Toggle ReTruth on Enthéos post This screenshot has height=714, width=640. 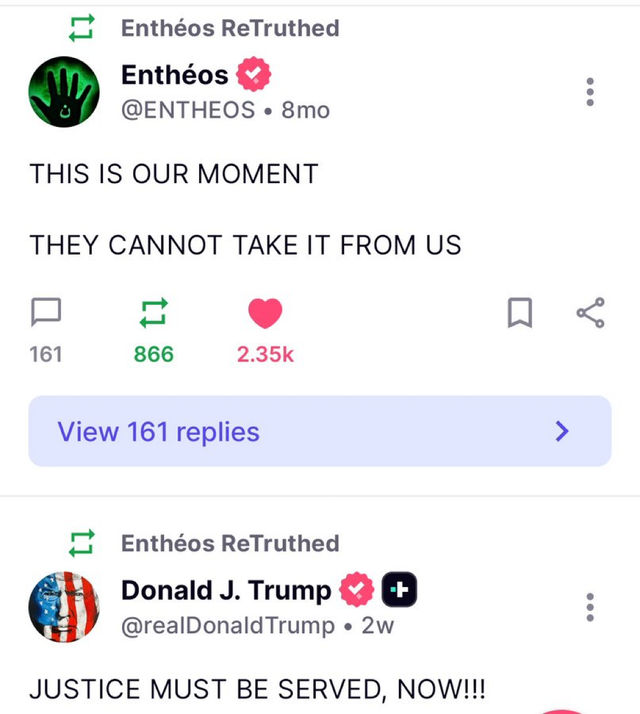[x=154, y=313]
